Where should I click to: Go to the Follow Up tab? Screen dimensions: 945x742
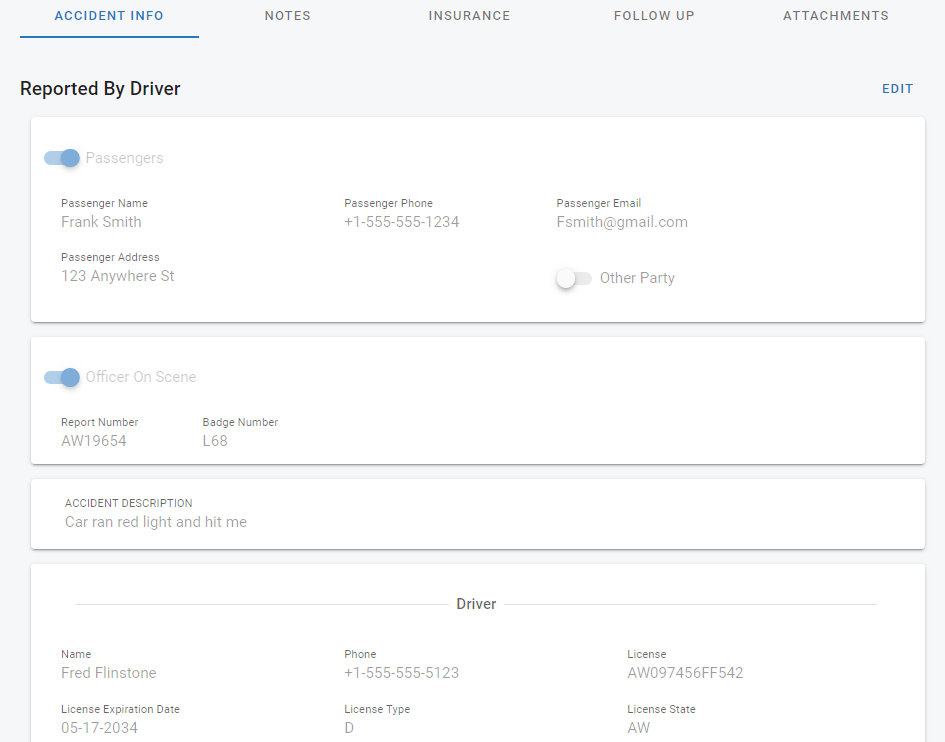pos(654,16)
